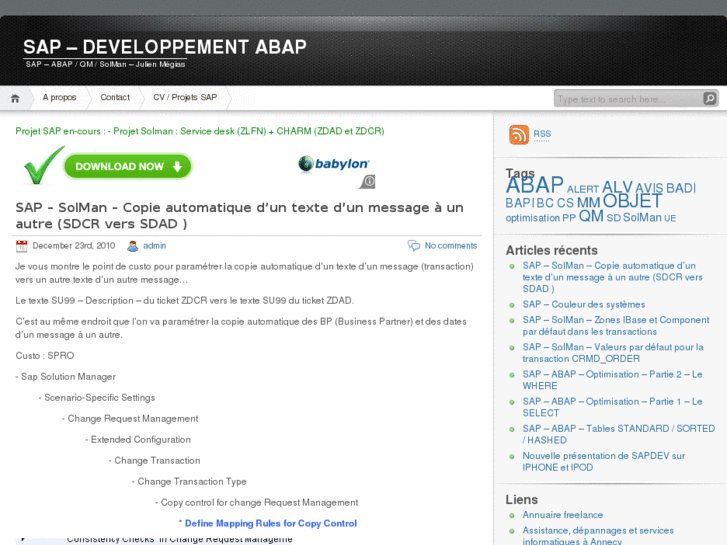This screenshot has height=545, width=727.
Task: Open recent article Couleur des systèmes
Action: 584,305
